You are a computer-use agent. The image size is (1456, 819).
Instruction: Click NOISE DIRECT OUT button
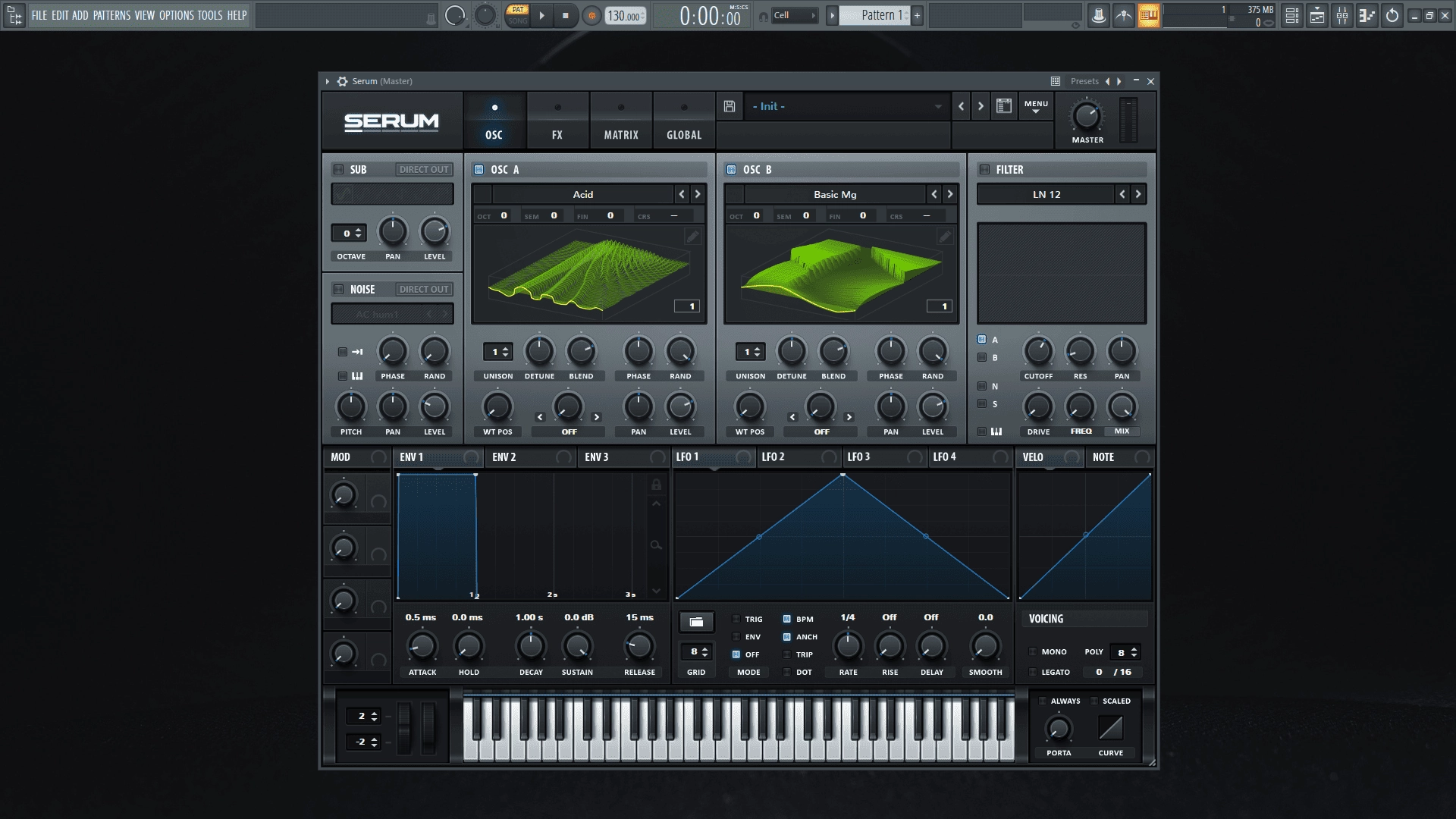click(424, 289)
